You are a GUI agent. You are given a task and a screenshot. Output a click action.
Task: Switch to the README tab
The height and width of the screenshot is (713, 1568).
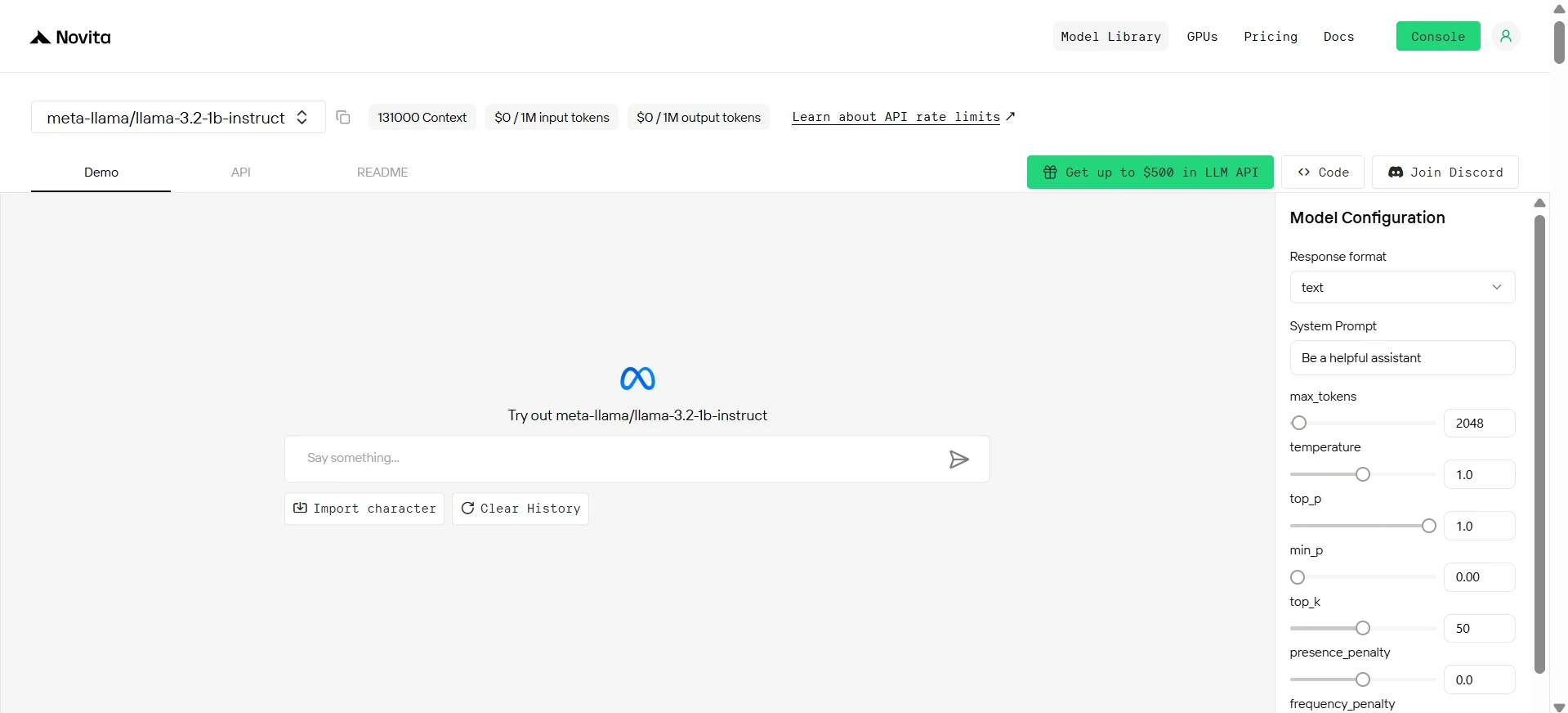pos(382,173)
